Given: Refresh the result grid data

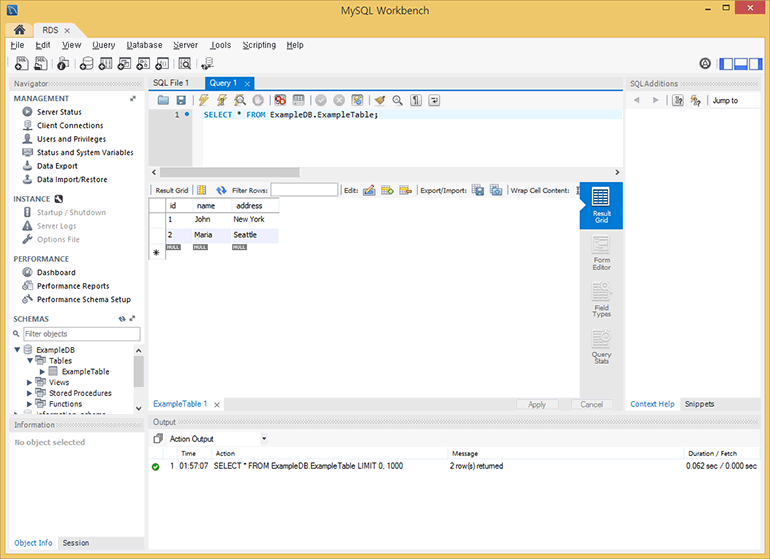Looking at the screenshot, I should coord(222,190).
